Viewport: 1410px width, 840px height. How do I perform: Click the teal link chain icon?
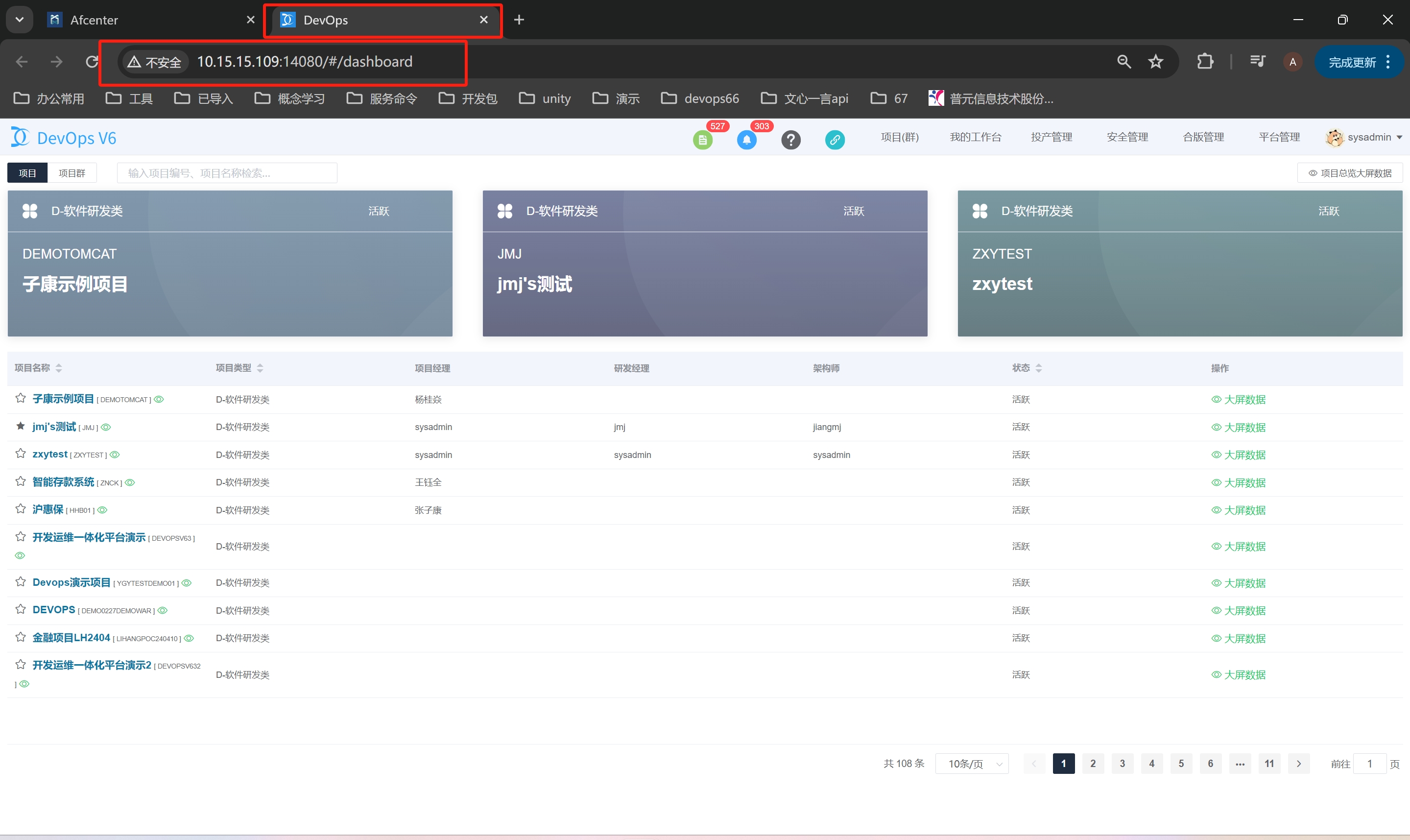click(835, 139)
